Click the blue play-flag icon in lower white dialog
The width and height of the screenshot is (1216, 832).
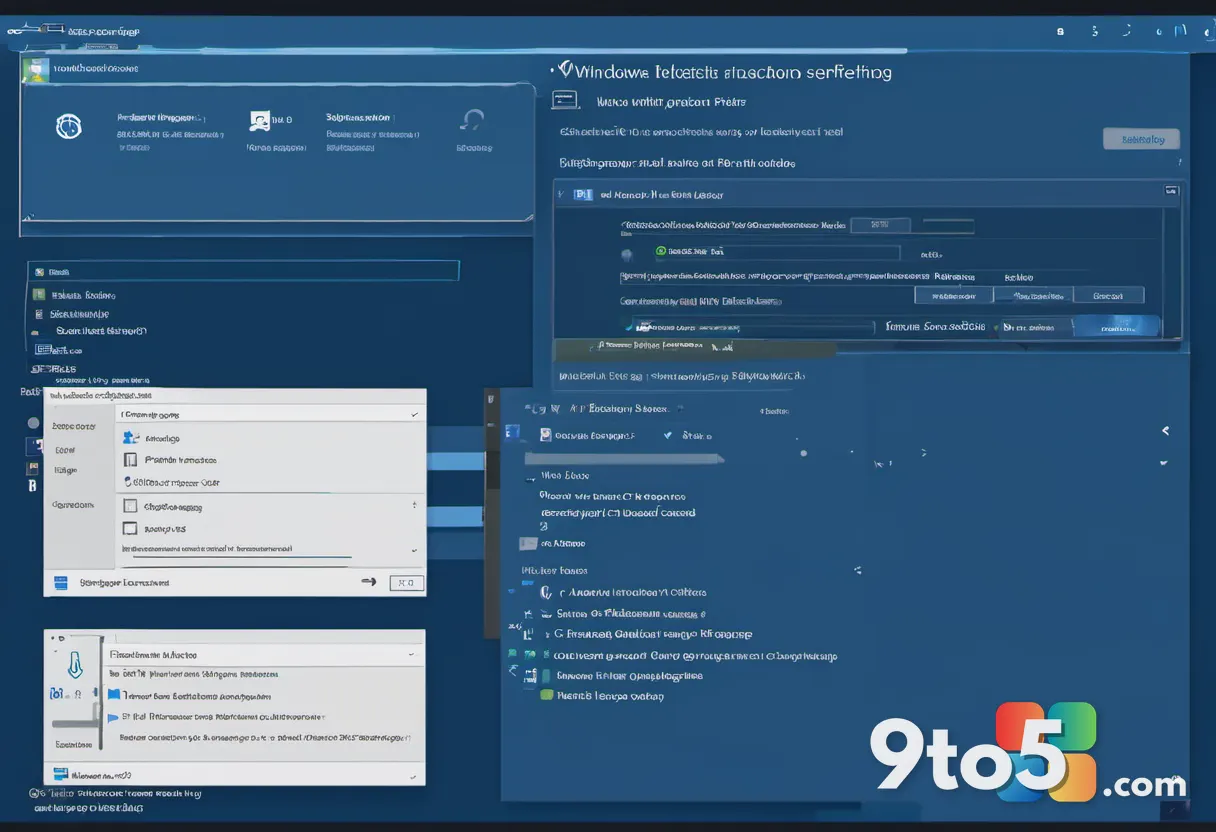[x=113, y=716]
